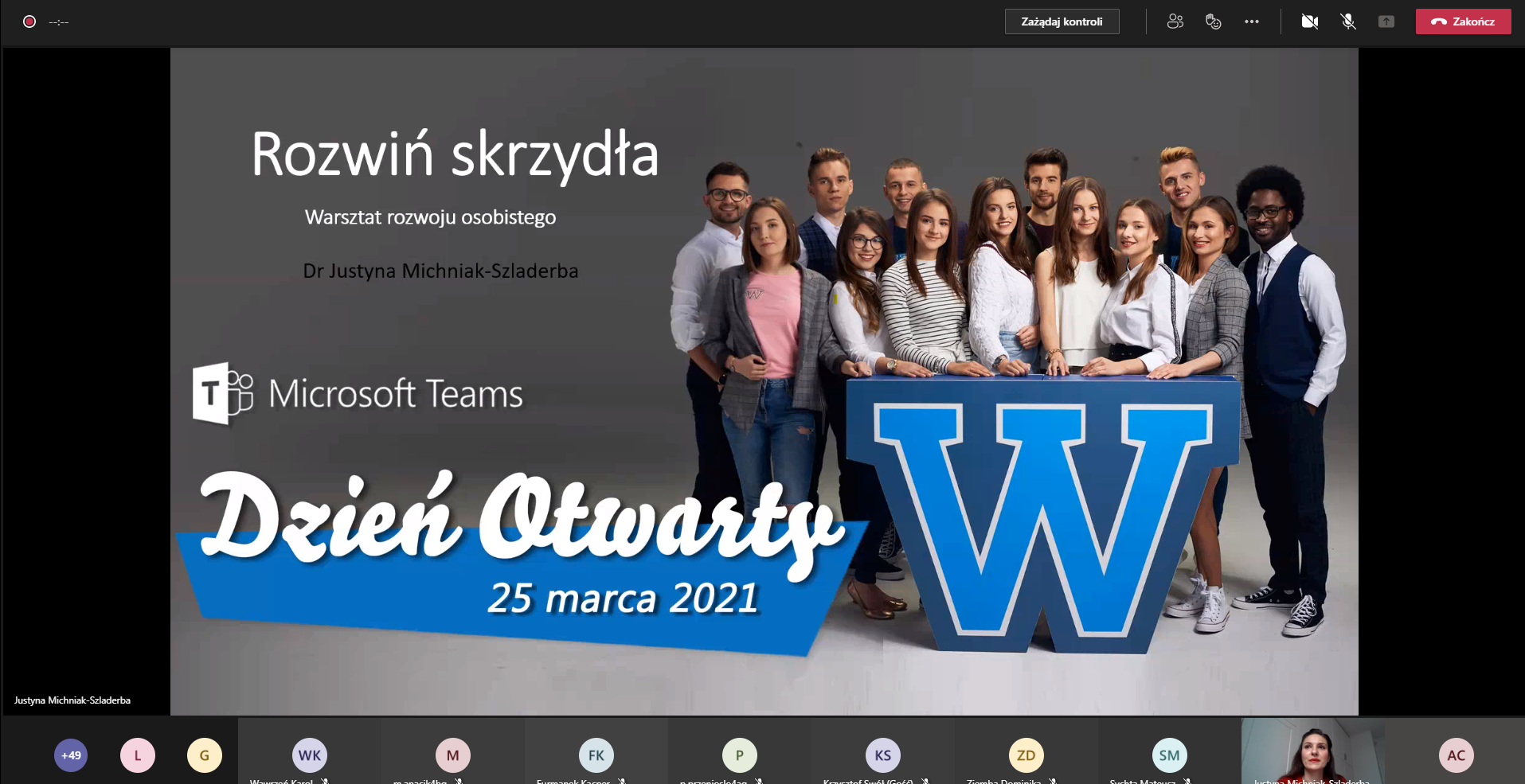1525x784 pixels.
Task: Click the Zażądaj kontroli button
Action: click(x=1062, y=21)
